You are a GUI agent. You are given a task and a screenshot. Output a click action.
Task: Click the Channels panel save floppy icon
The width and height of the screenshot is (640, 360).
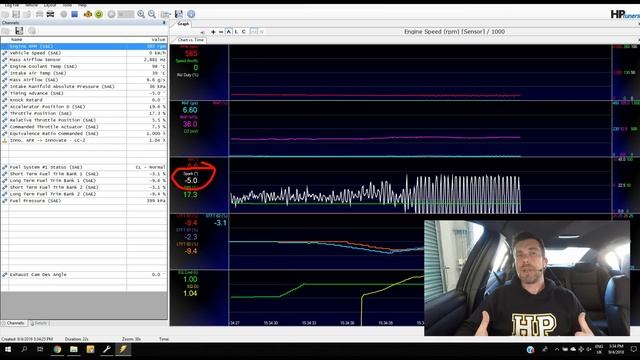click(19, 31)
